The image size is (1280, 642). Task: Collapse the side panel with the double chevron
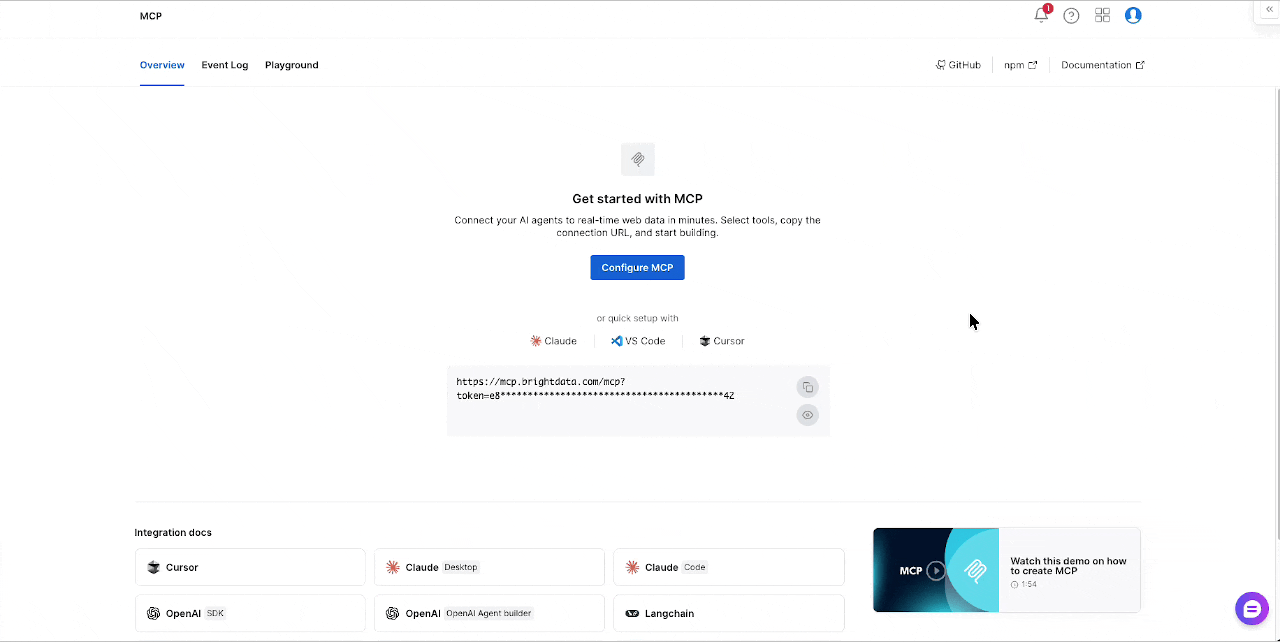(x=1270, y=9)
